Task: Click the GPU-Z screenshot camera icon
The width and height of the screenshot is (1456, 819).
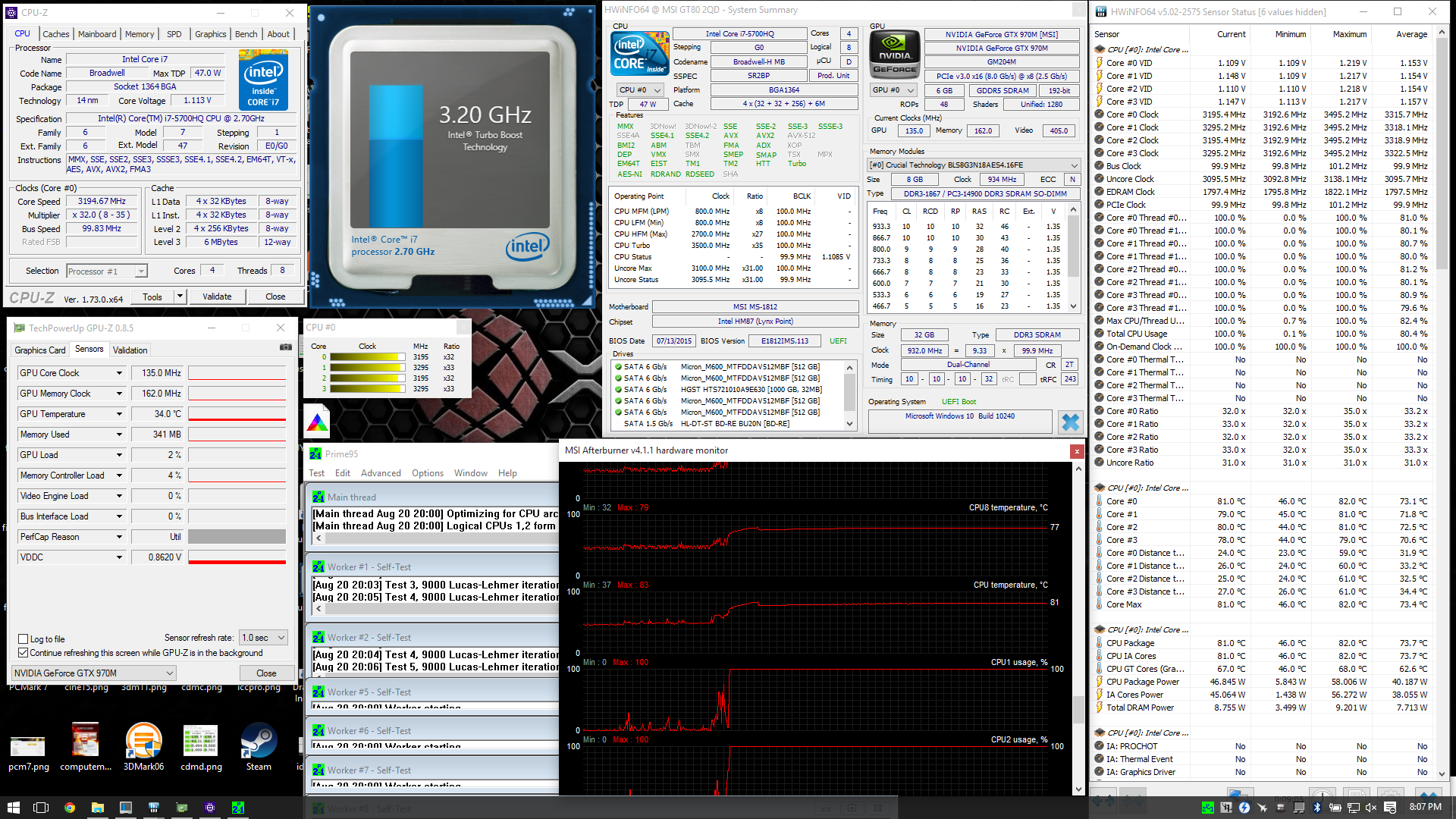Action: click(x=286, y=347)
